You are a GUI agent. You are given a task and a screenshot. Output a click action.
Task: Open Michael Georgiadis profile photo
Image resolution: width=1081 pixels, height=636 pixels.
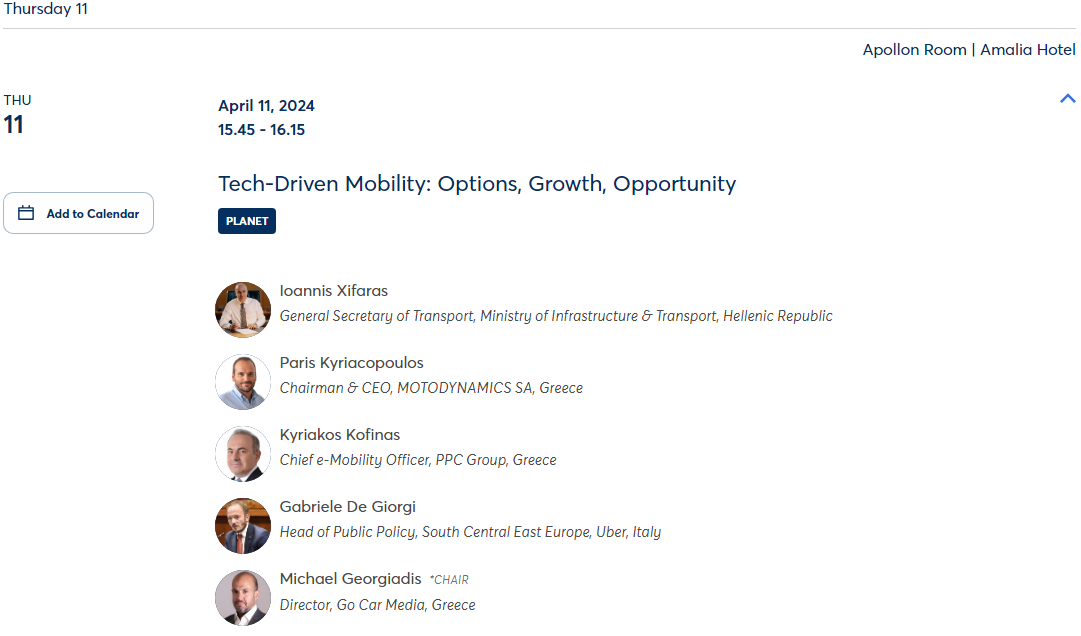243,597
